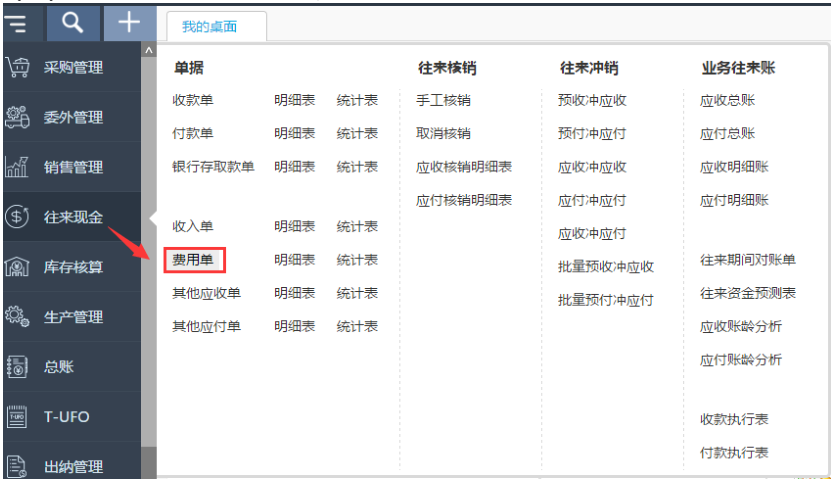Open 取消核销
The width and height of the screenshot is (831, 480).
444,134
